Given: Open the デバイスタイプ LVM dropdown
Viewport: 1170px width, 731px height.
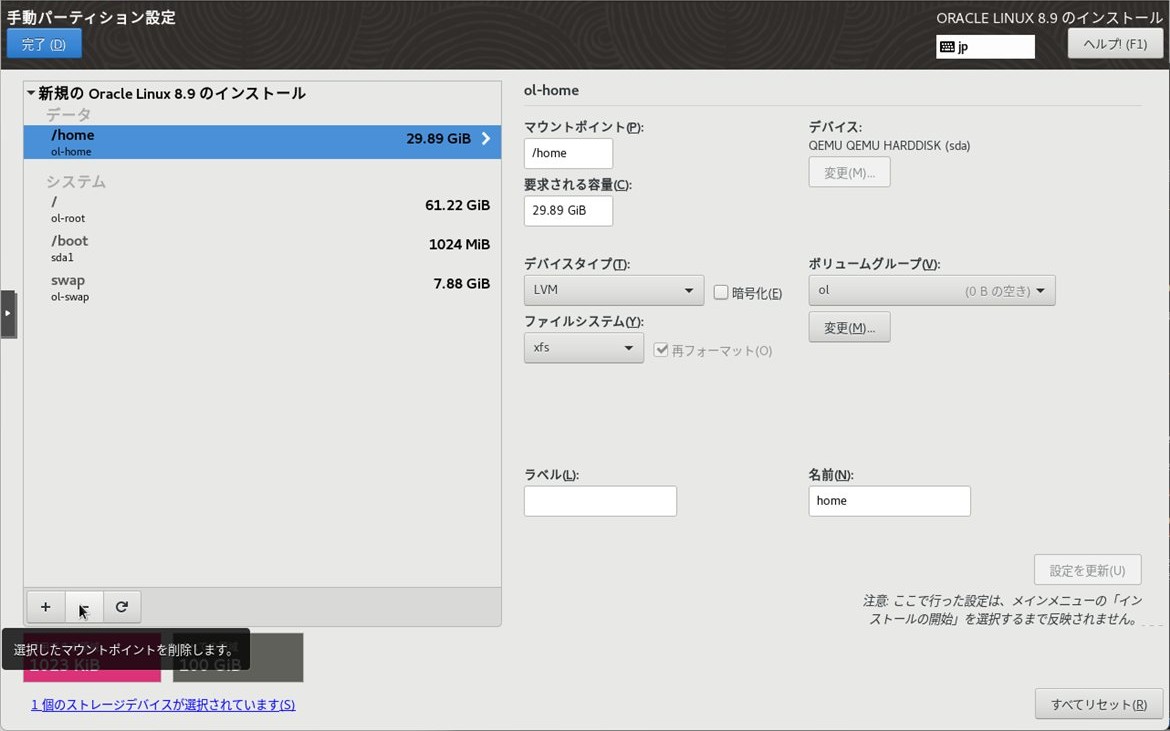Looking at the screenshot, I should click(613, 290).
